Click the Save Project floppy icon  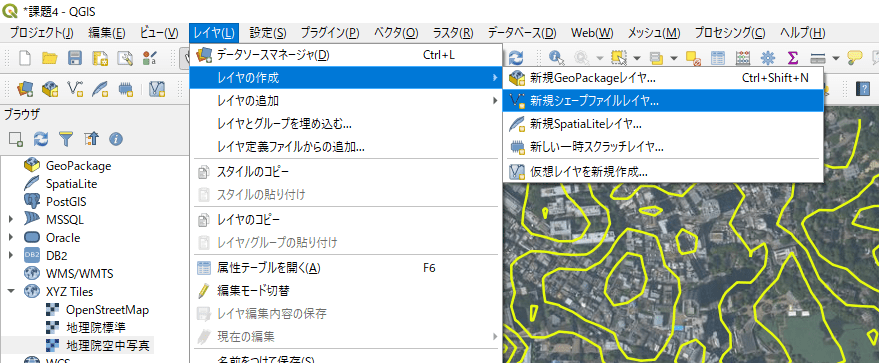coord(75,58)
